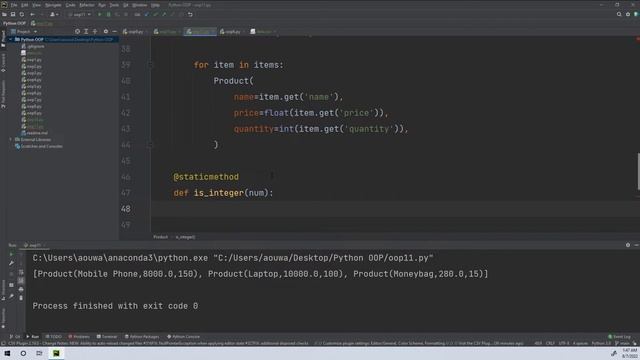
Task: Collapse the Python OOP root folder
Action: click(11, 40)
